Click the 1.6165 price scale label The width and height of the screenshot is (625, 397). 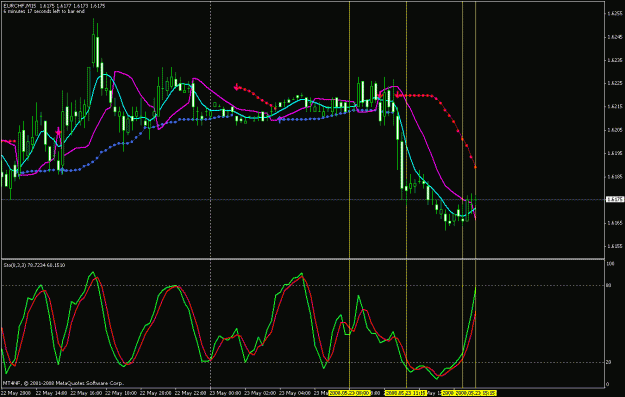pos(615,223)
